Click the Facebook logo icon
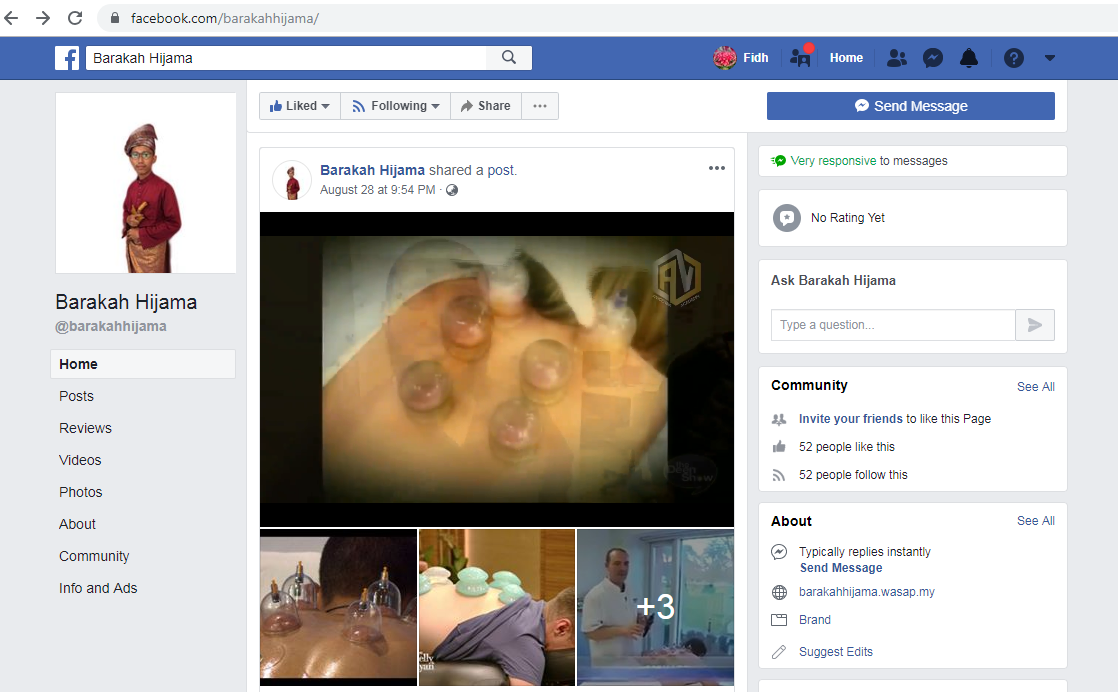1118x692 pixels. tap(67, 58)
